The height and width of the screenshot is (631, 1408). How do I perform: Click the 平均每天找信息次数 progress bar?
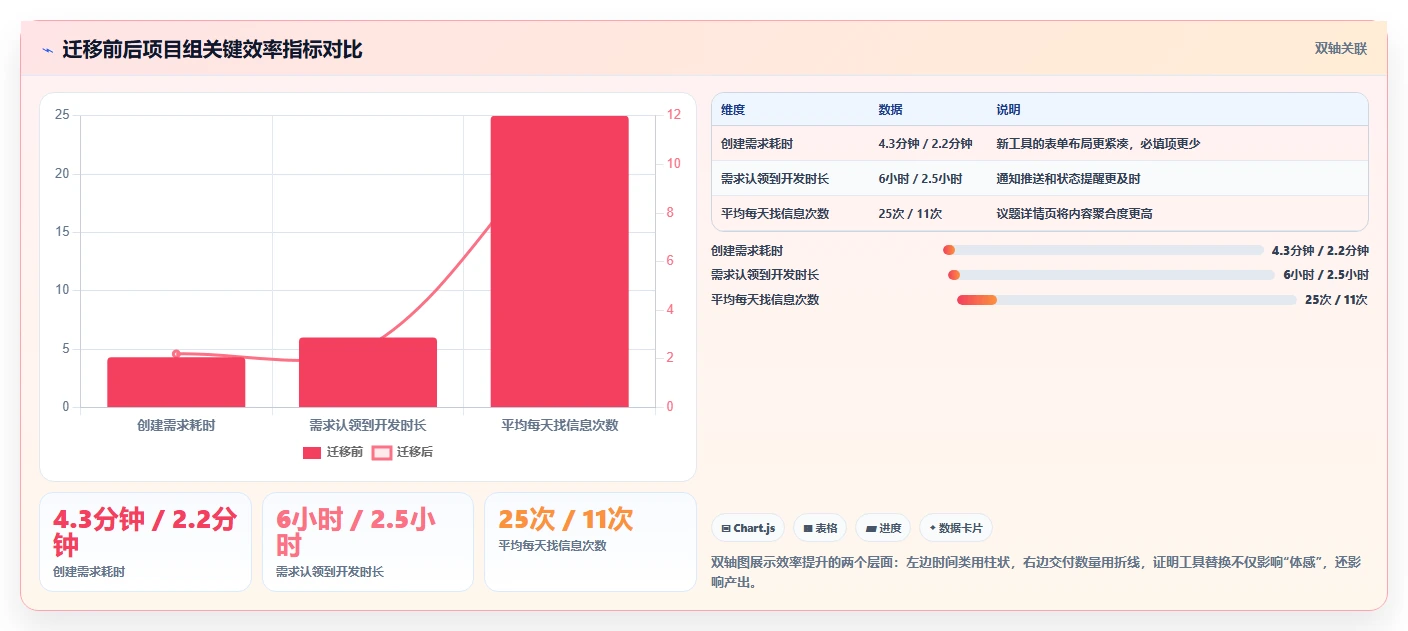click(x=1126, y=300)
